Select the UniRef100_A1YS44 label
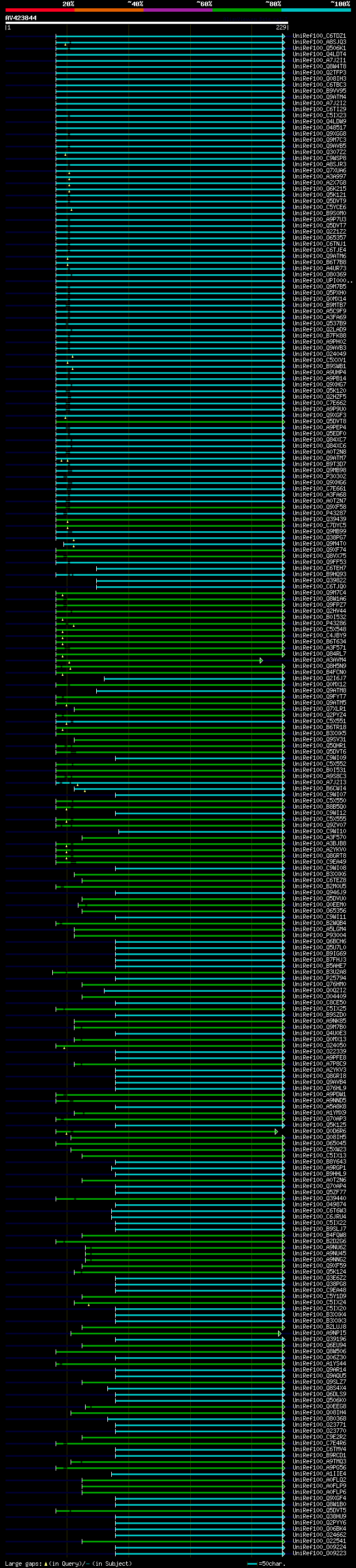Viewport: 356px width, 1568px height. click(x=319, y=1363)
